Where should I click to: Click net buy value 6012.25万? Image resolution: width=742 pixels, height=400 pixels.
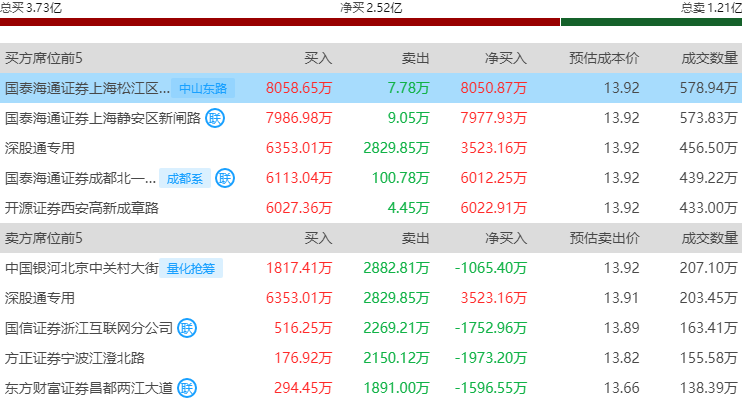tap(494, 178)
